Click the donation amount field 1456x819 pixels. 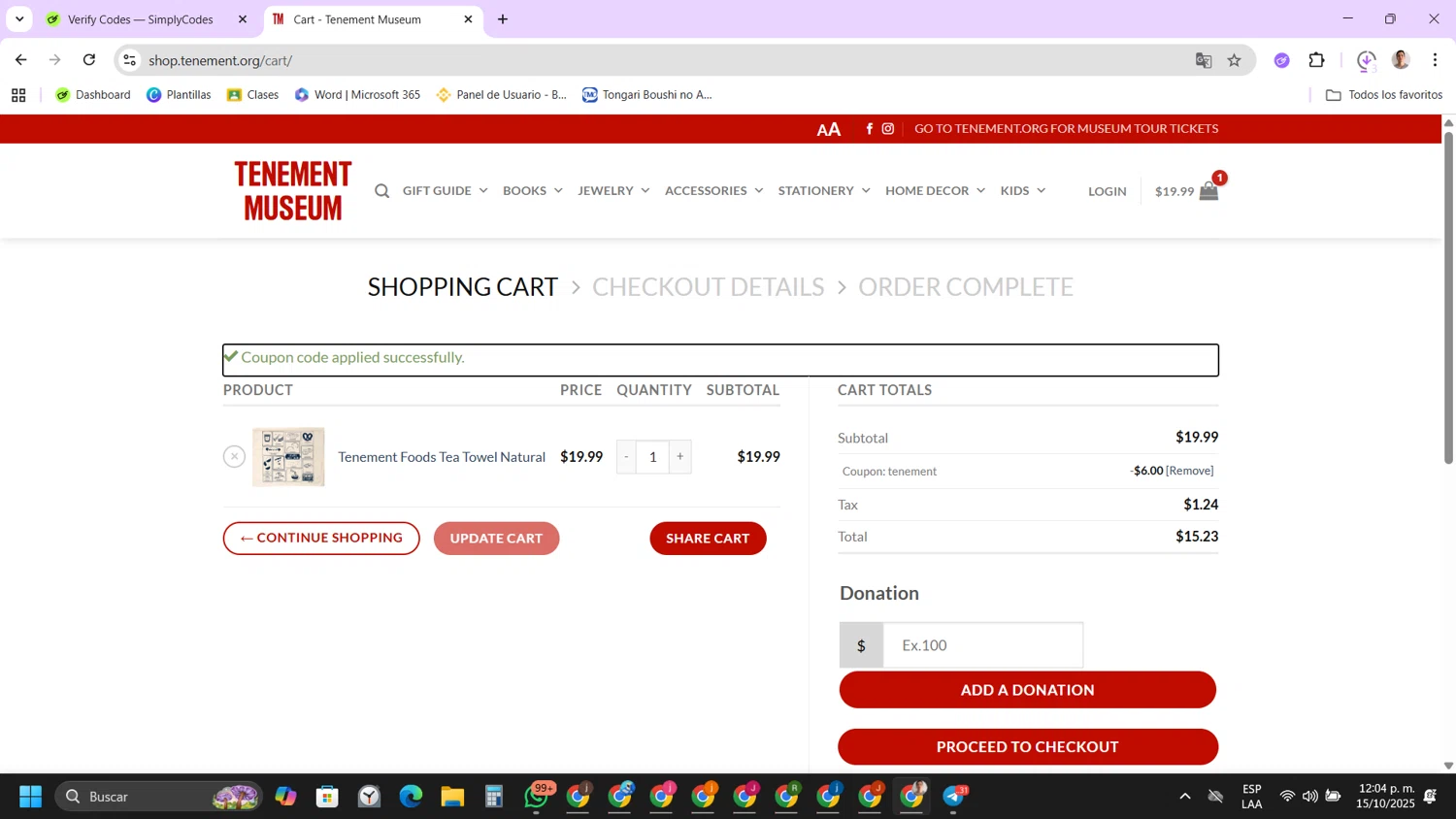click(x=982, y=645)
